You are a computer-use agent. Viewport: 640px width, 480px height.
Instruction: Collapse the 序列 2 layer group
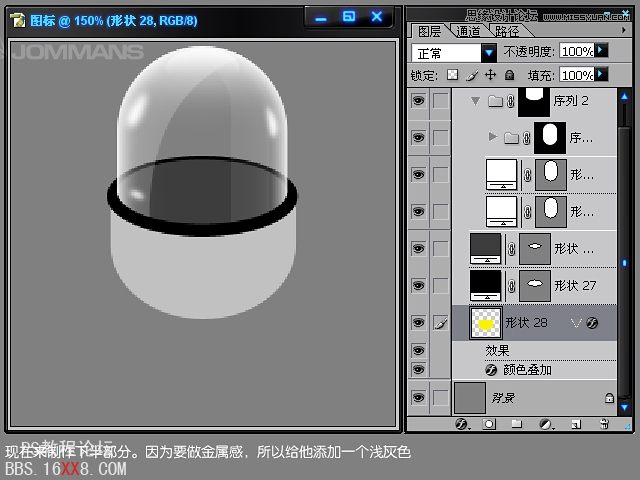pos(473,101)
